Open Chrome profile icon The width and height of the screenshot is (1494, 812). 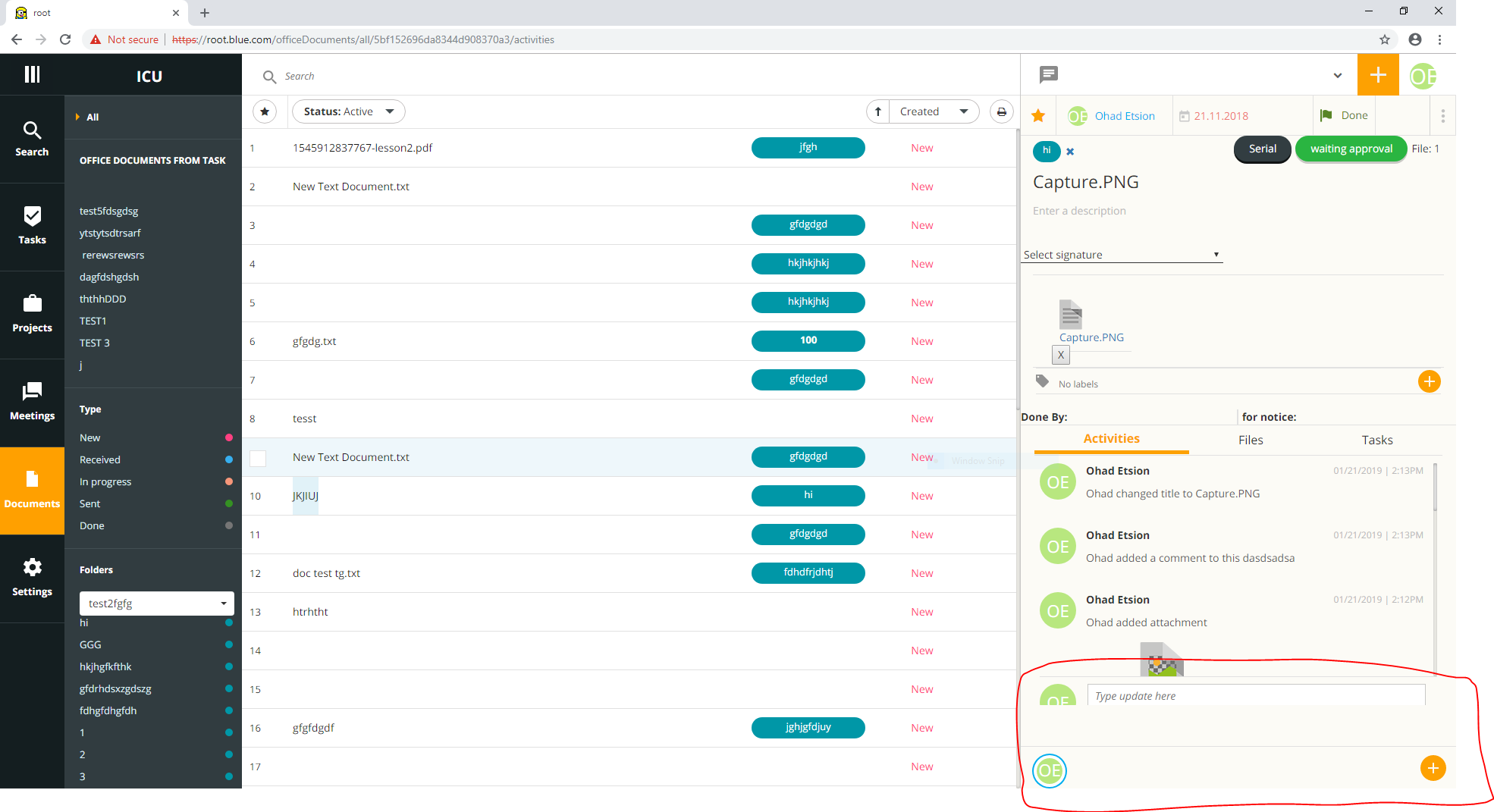[1415, 39]
